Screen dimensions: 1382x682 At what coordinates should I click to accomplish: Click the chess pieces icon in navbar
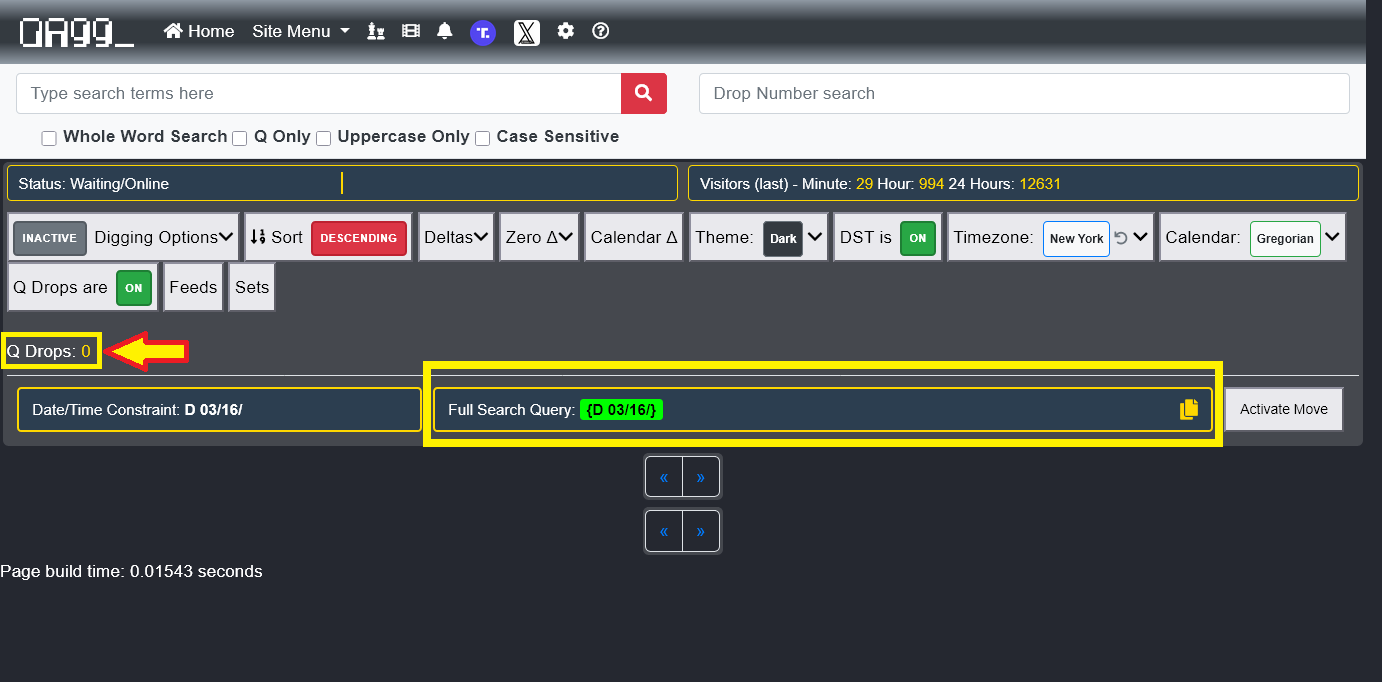click(x=376, y=31)
